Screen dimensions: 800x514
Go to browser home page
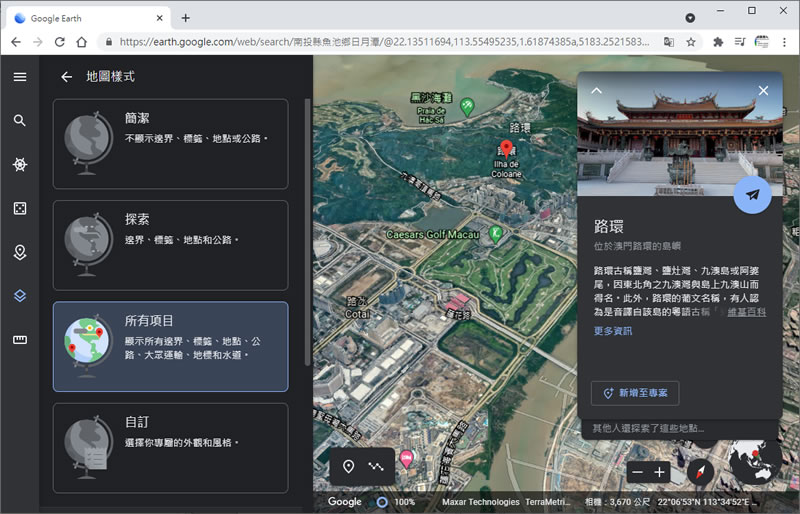coord(82,42)
